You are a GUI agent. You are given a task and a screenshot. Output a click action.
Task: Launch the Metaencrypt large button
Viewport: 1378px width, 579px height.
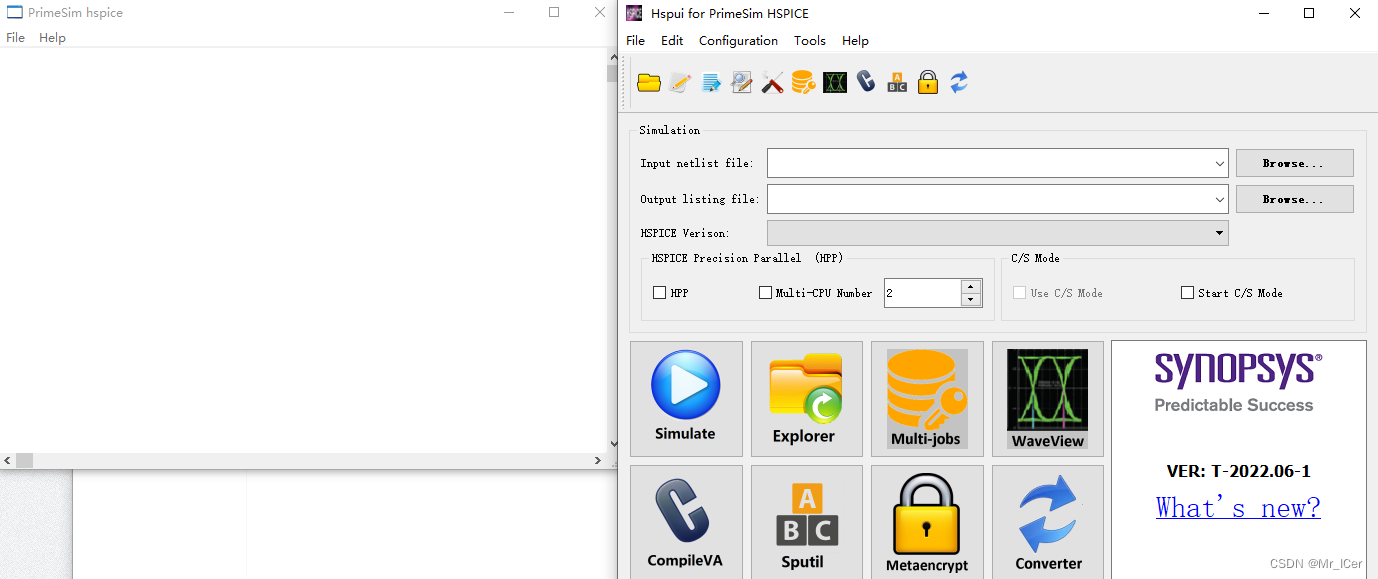(x=927, y=522)
